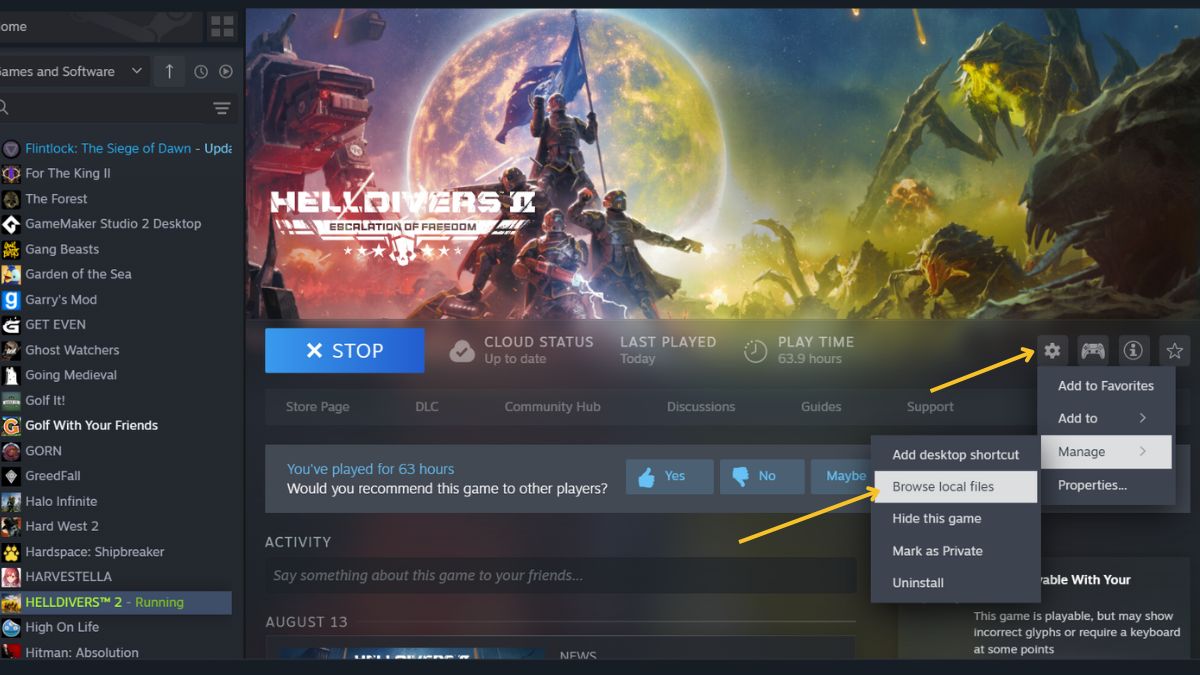
Task: Expand the Manage submenu
Action: click(1105, 451)
